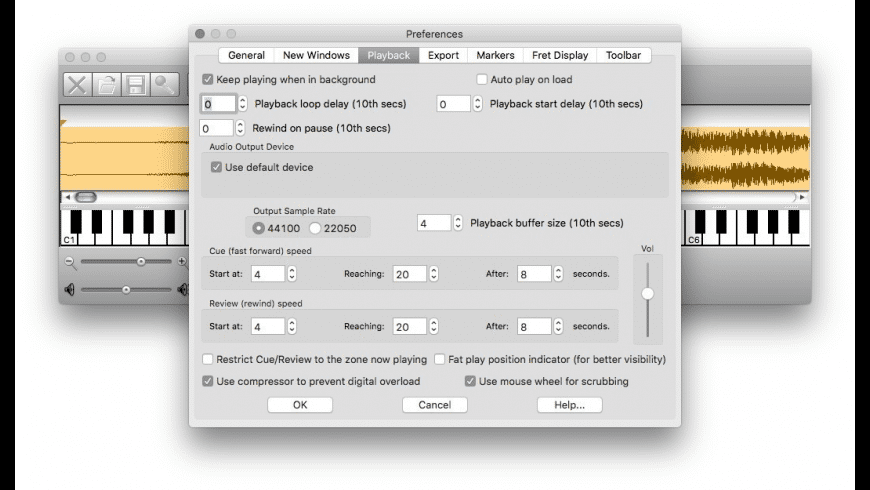Image resolution: width=870 pixels, height=490 pixels.
Task: Click the Playback start delay input field
Action: (x=453, y=104)
